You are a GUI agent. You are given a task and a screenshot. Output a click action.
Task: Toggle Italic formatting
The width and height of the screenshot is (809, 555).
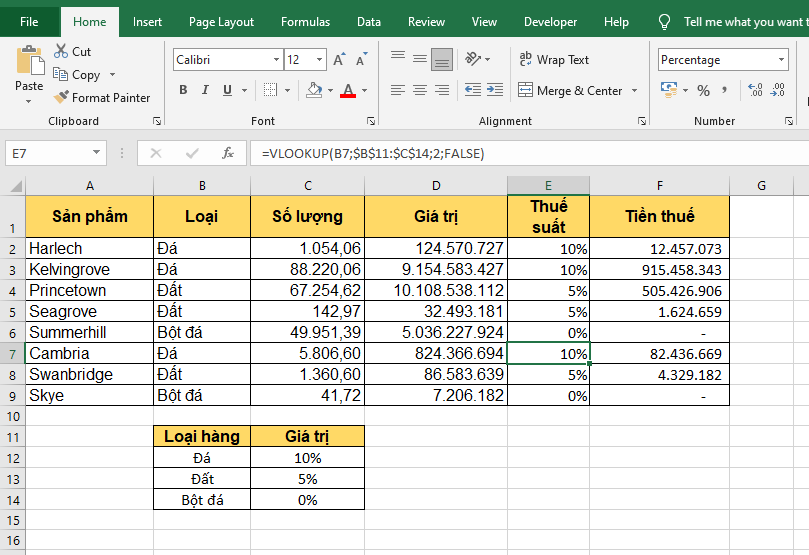coord(206,91)
